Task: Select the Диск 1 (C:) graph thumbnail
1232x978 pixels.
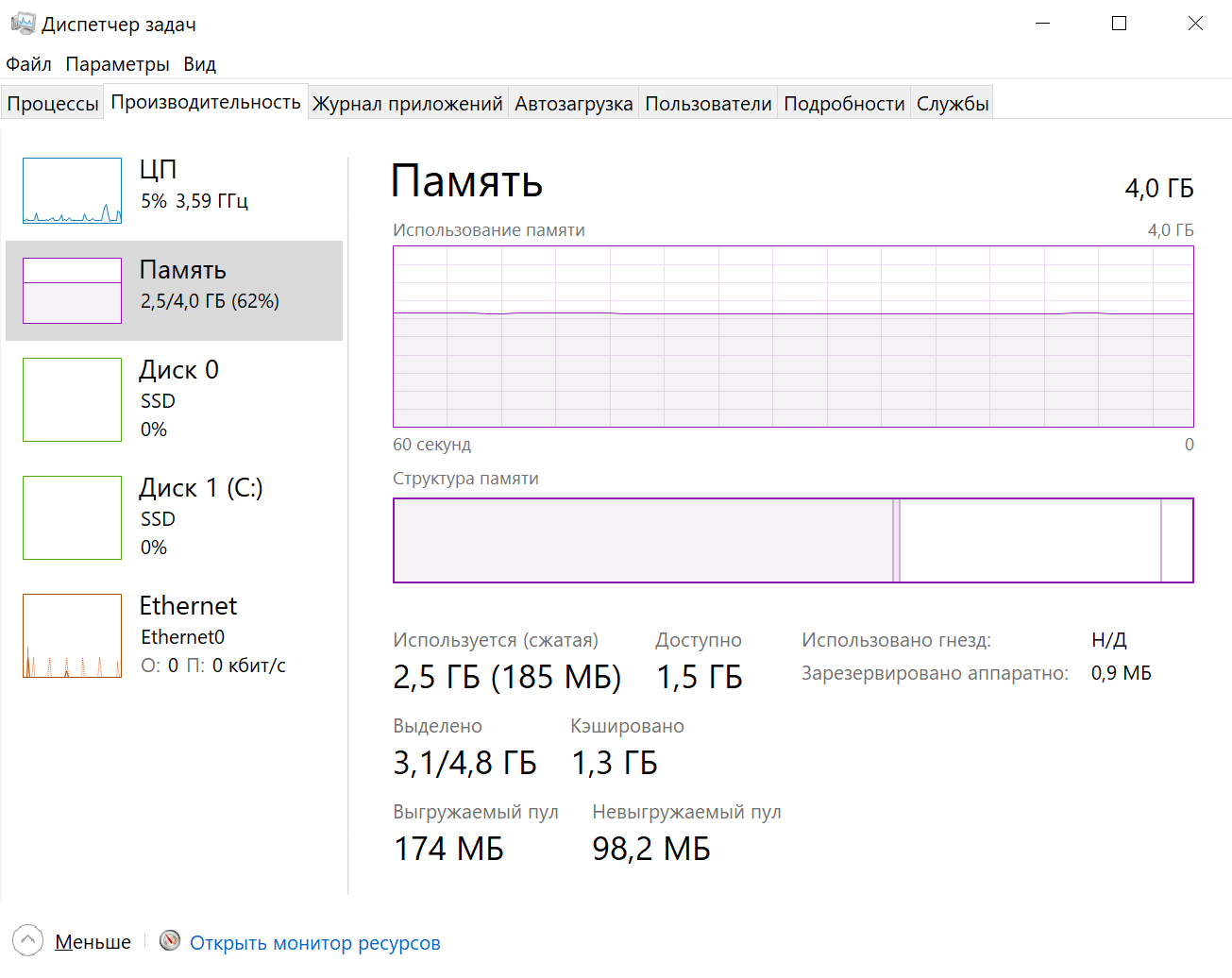Action: 72,517
